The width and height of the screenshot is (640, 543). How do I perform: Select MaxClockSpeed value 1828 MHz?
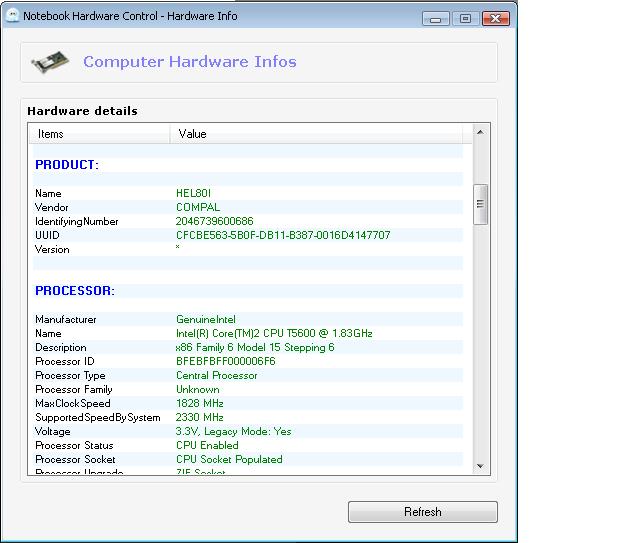pyautogui.click(x=200, y=403)
